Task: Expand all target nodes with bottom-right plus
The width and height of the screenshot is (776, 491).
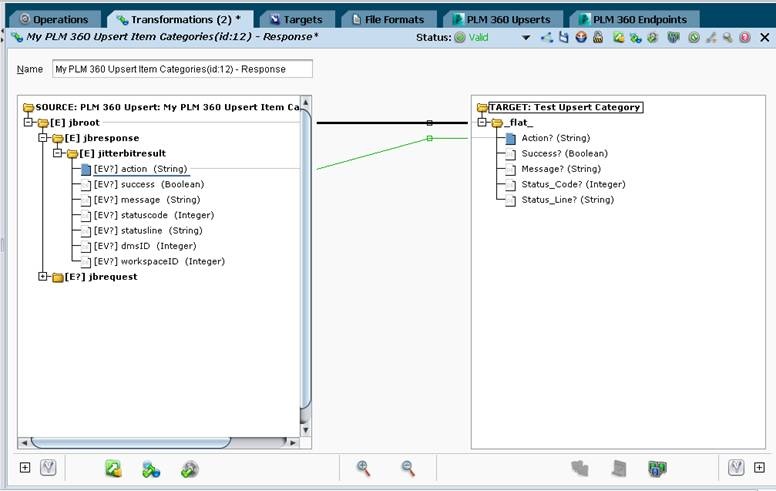Action: click(759, 467)
